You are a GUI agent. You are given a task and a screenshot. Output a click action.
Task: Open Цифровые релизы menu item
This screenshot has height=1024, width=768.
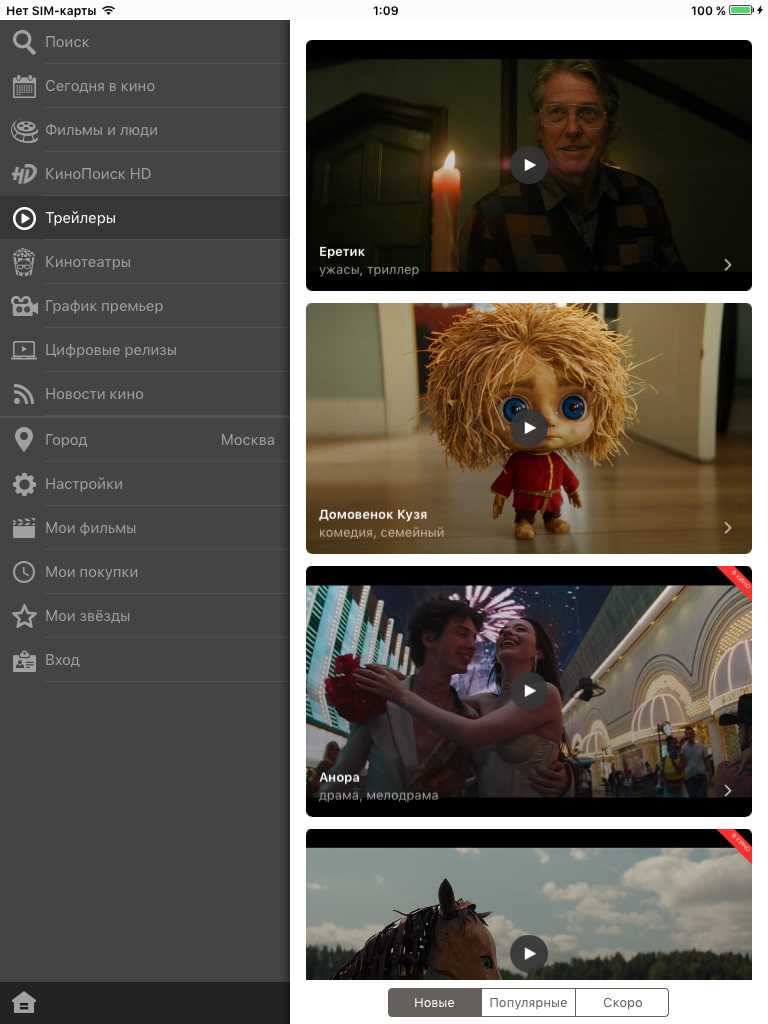(x=145, y=350)
